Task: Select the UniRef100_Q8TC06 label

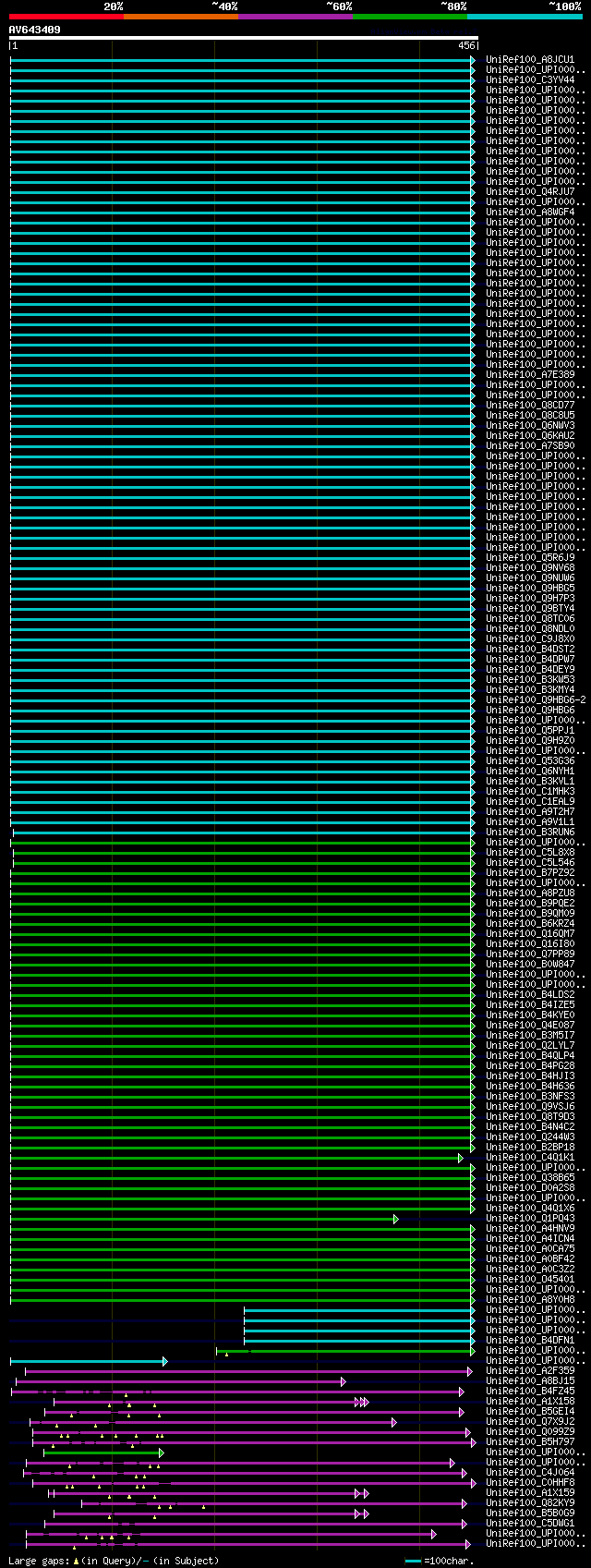Action: point(530,619)
